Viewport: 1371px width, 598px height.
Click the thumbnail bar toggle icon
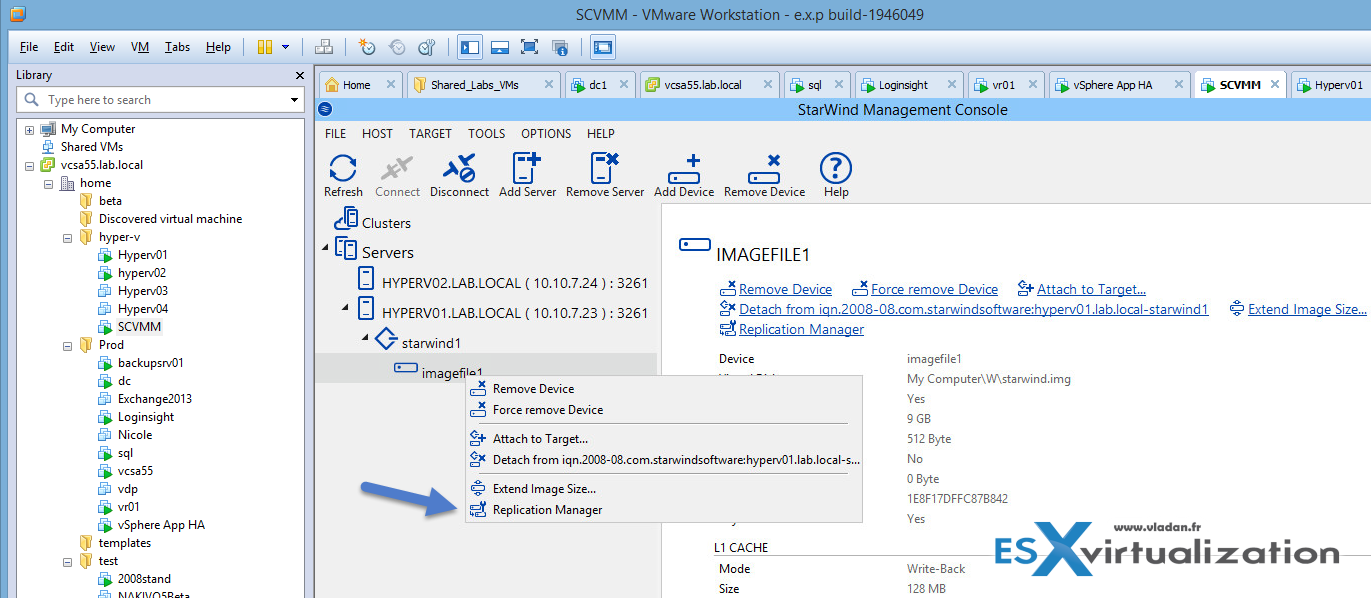click(500, 47)
